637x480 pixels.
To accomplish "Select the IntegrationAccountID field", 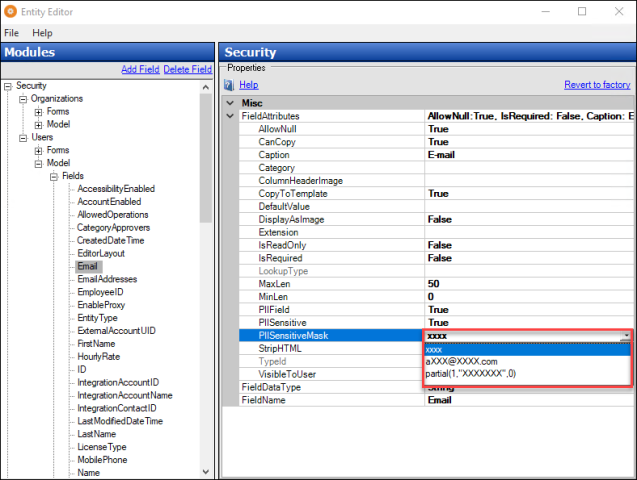I will click(x=118, y=383).
